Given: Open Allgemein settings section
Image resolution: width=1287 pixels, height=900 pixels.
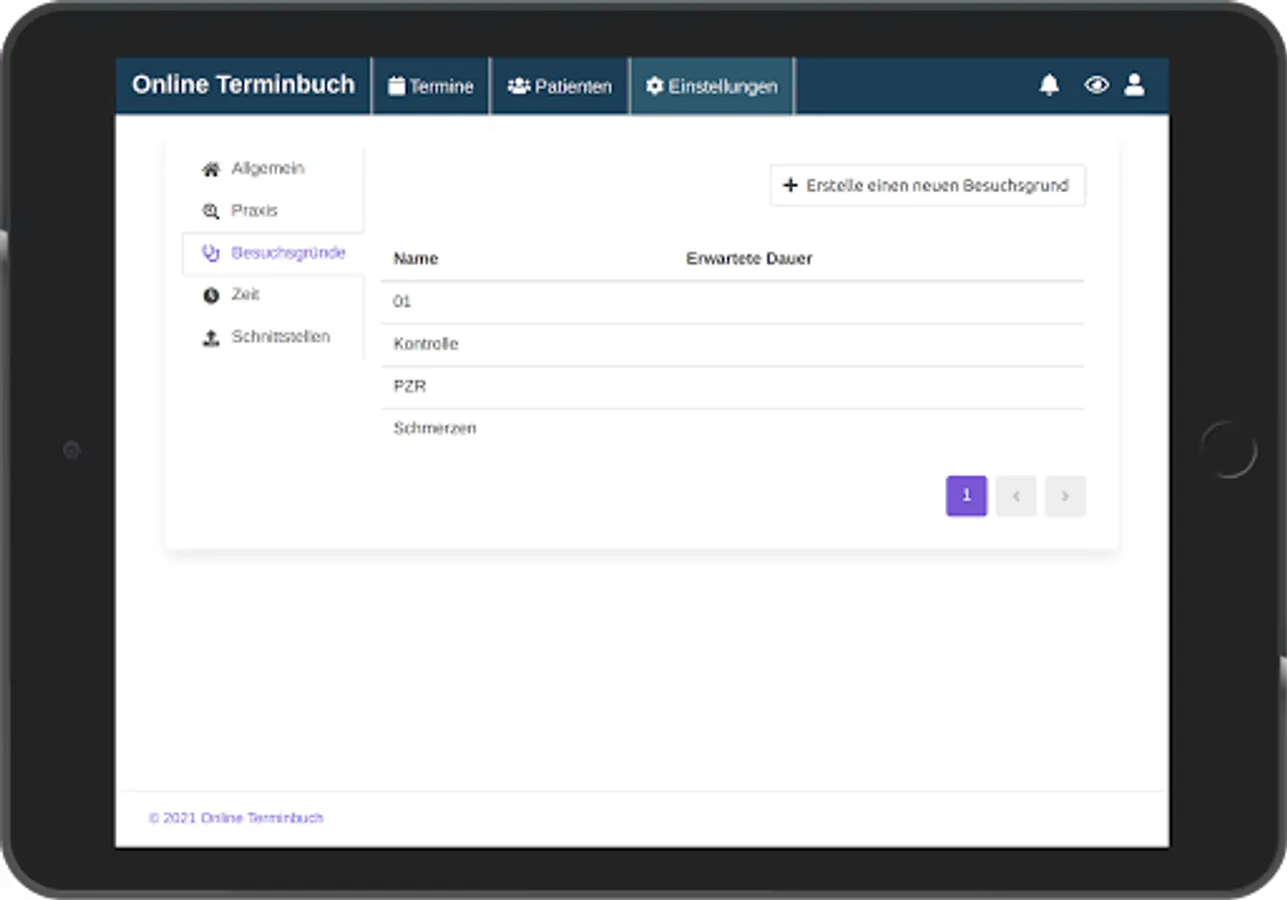Looking at the screenshot, I should tap(272, 169).
